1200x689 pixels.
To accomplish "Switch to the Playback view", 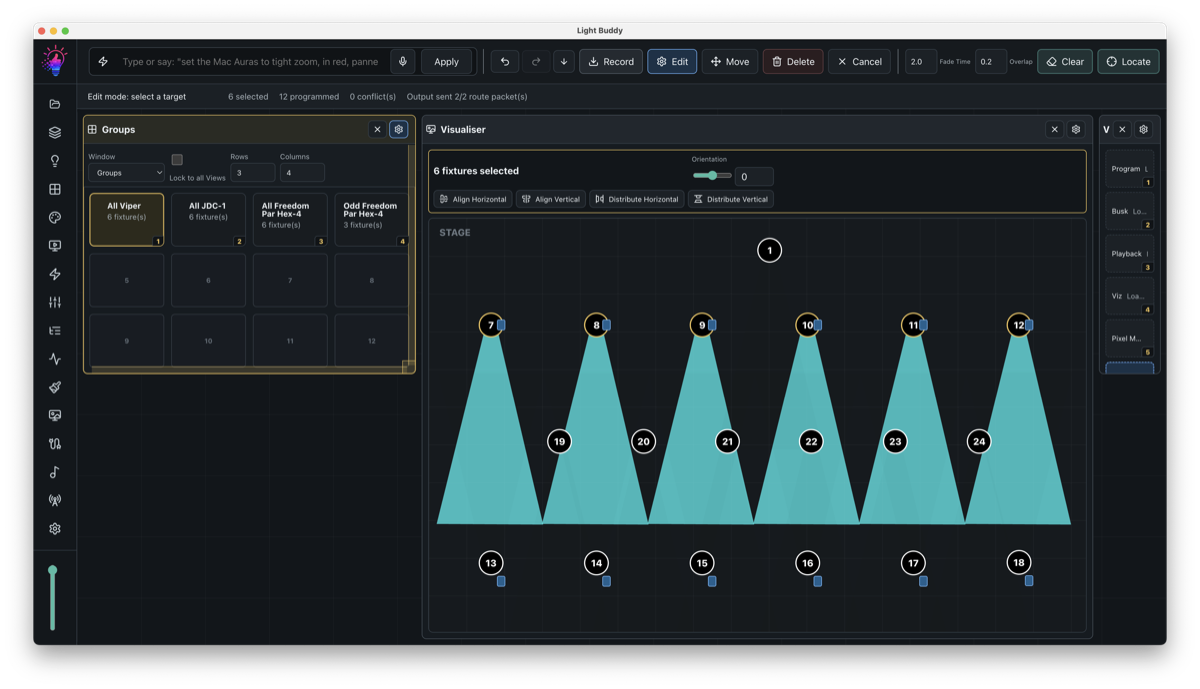I will (1130, 254).
